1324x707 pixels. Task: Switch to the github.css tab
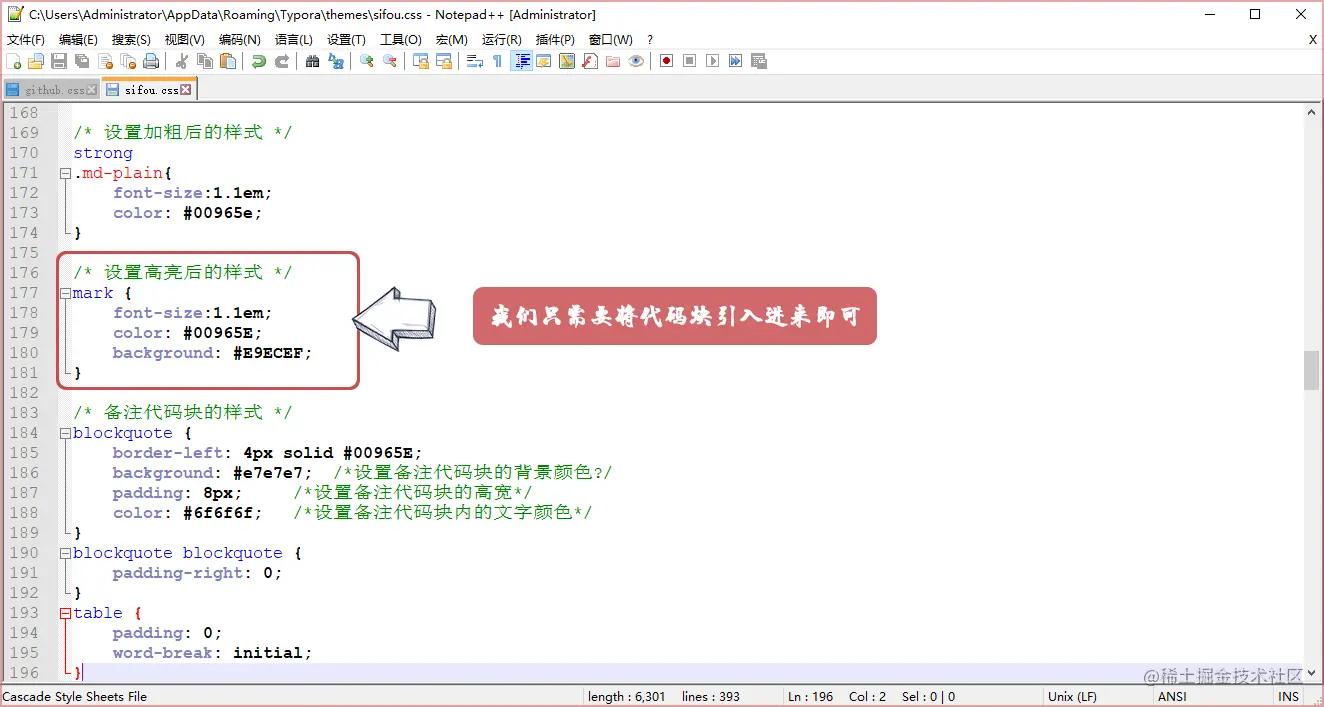pos(52,88)
